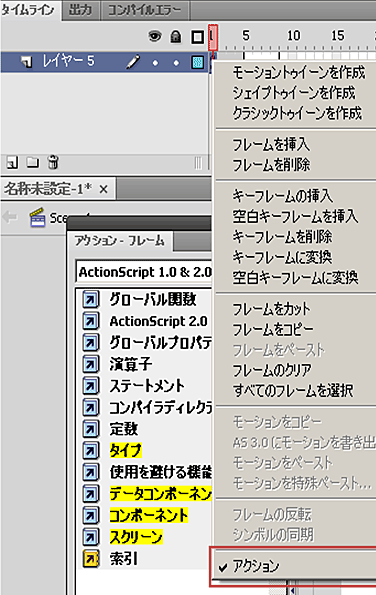This screenshot has height=595, width=376.
Task: Click the trash can icon to delete layer
Action: tap(53, 162)
